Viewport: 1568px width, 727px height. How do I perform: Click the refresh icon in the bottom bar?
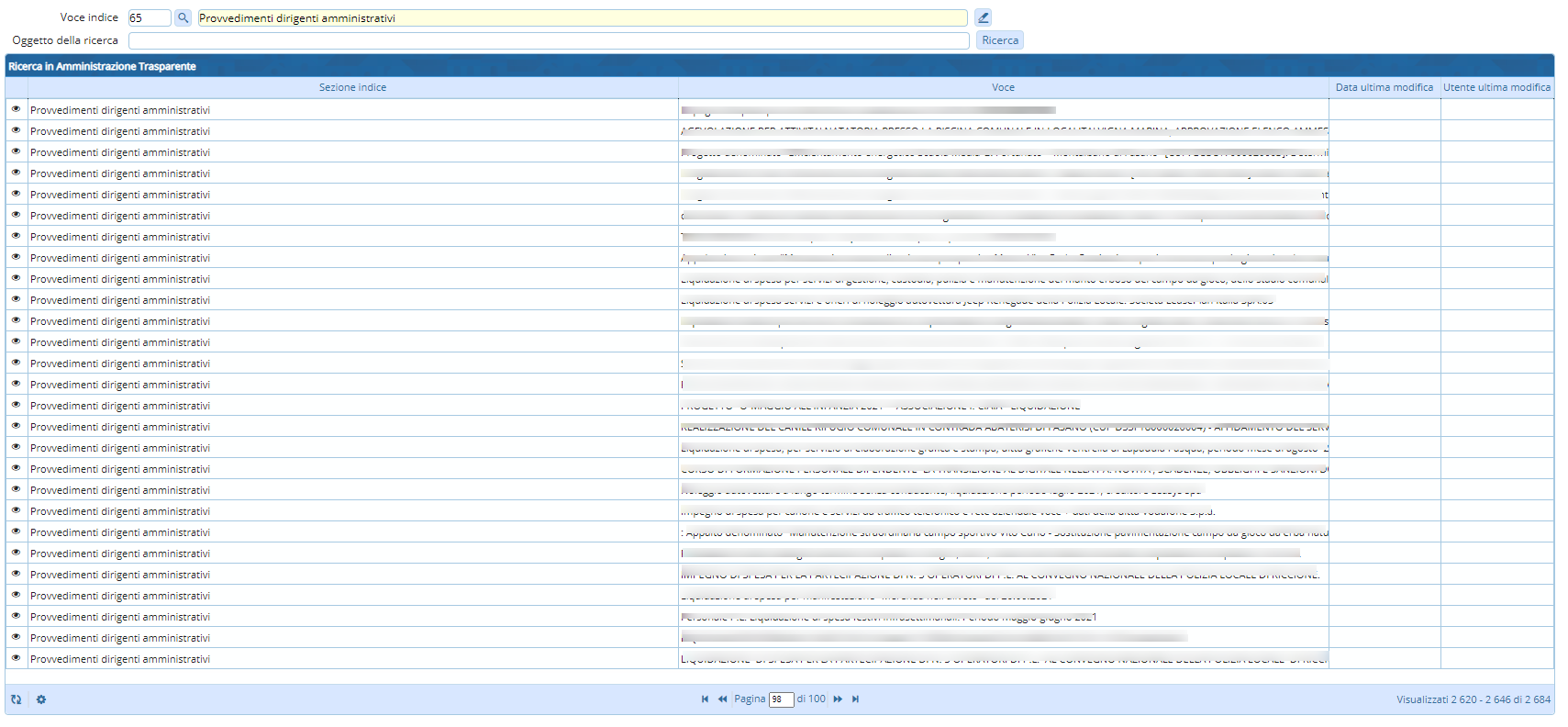[16, 699]
